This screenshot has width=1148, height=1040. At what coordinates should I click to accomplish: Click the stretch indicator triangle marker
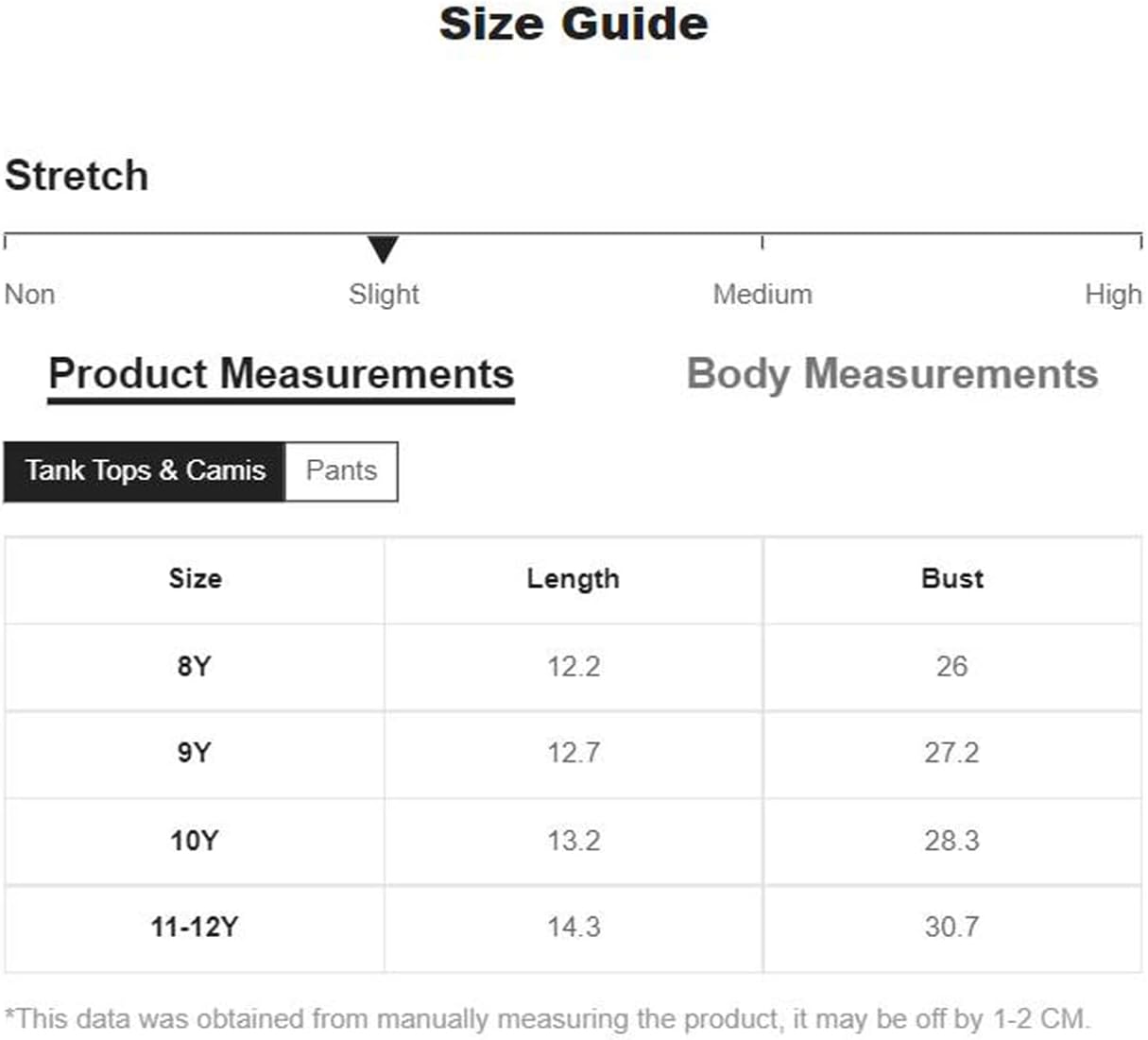(x=383, y=249)
